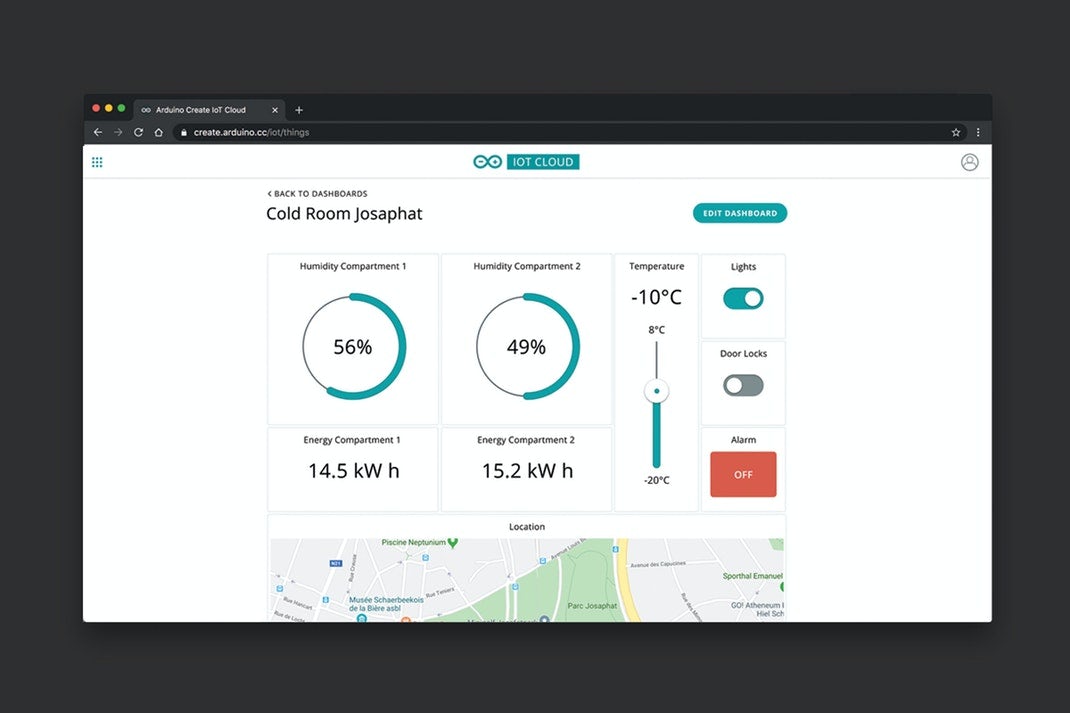This screenshot has height=713, width=1070.
Task: View site security lock info
Action: point(184,132)
